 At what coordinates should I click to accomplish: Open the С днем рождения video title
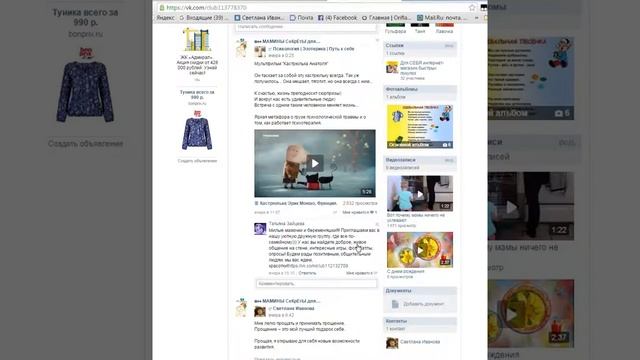point(406,271)
